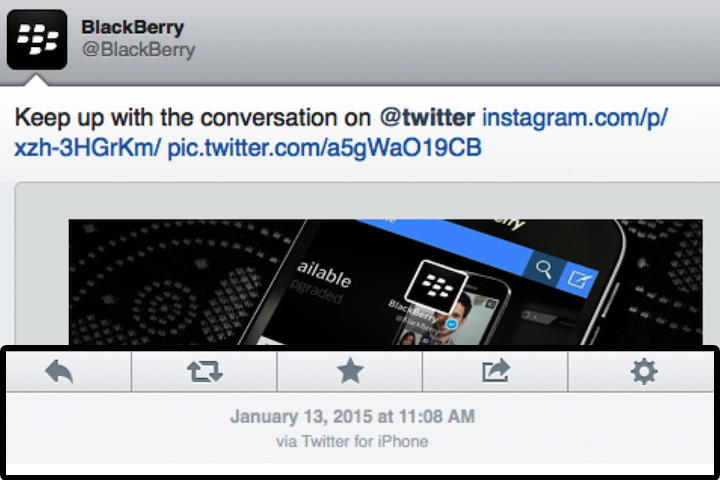
Task: Retweet the BlackBerry tweet
Action: click(x=204, y=372)
